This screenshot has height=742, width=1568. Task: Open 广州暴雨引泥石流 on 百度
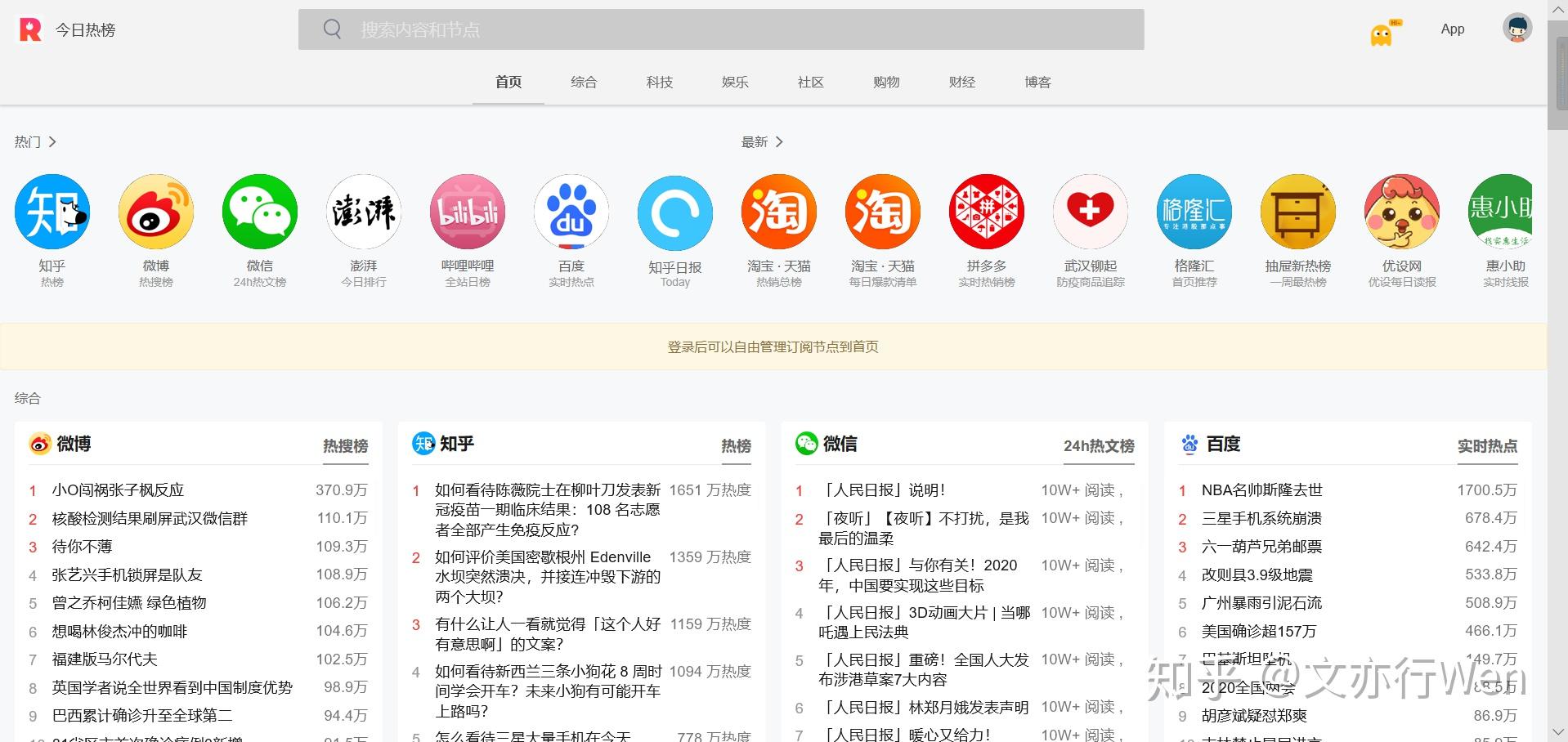[1262, 603]
